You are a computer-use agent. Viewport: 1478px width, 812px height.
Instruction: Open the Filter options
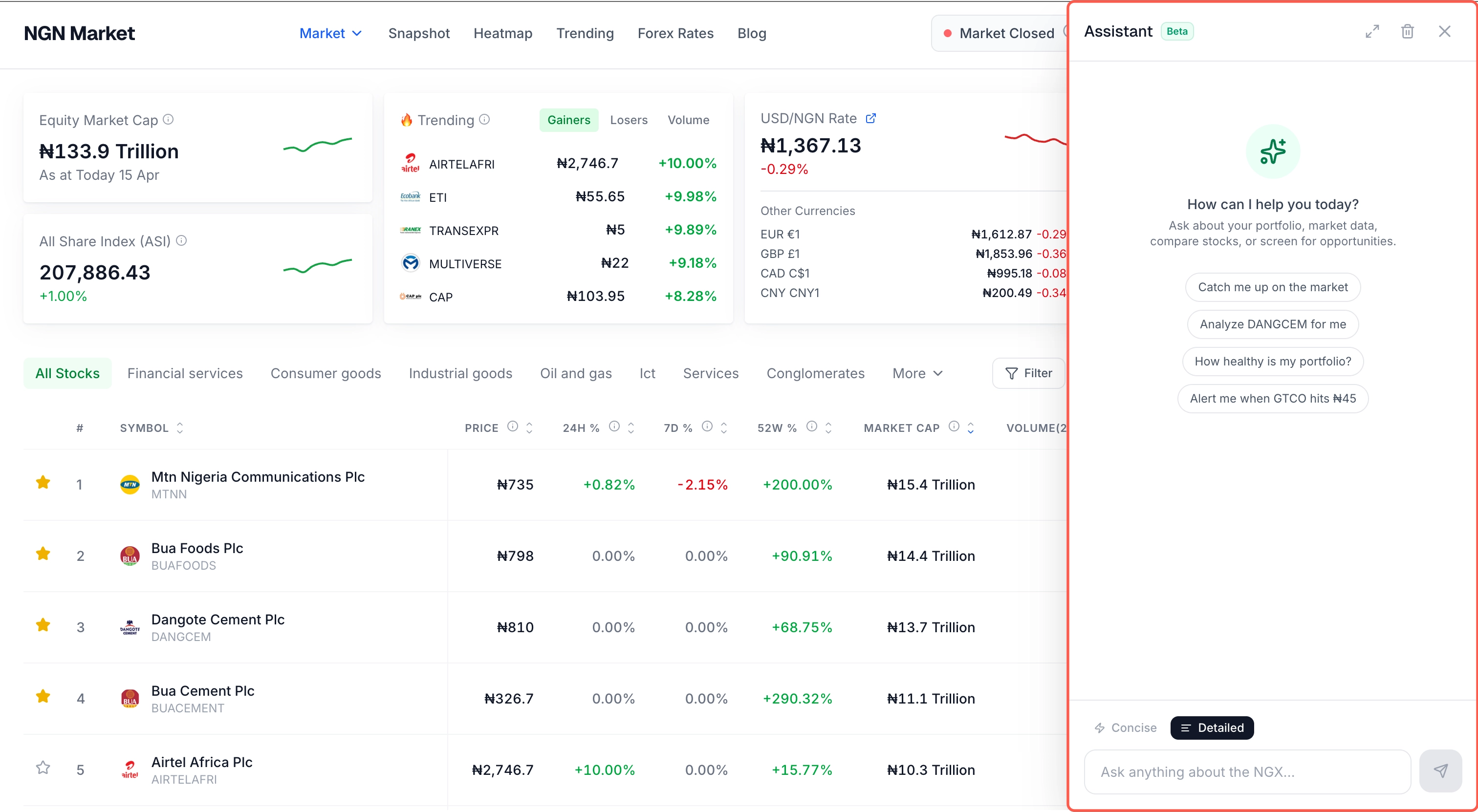[1028, 373]
